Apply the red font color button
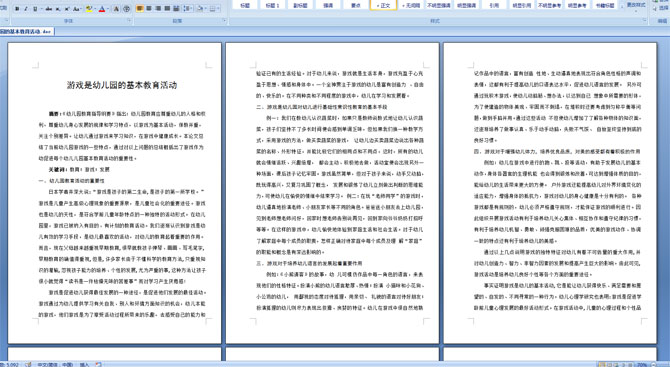 pos(102,9)
